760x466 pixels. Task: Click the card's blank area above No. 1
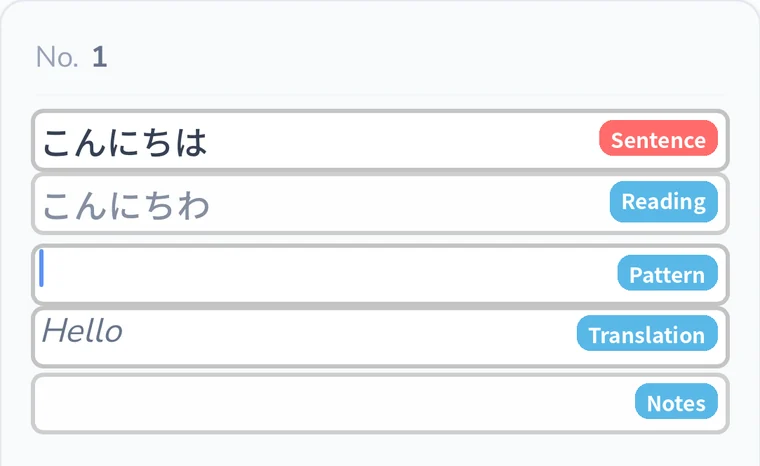point(380,22)
